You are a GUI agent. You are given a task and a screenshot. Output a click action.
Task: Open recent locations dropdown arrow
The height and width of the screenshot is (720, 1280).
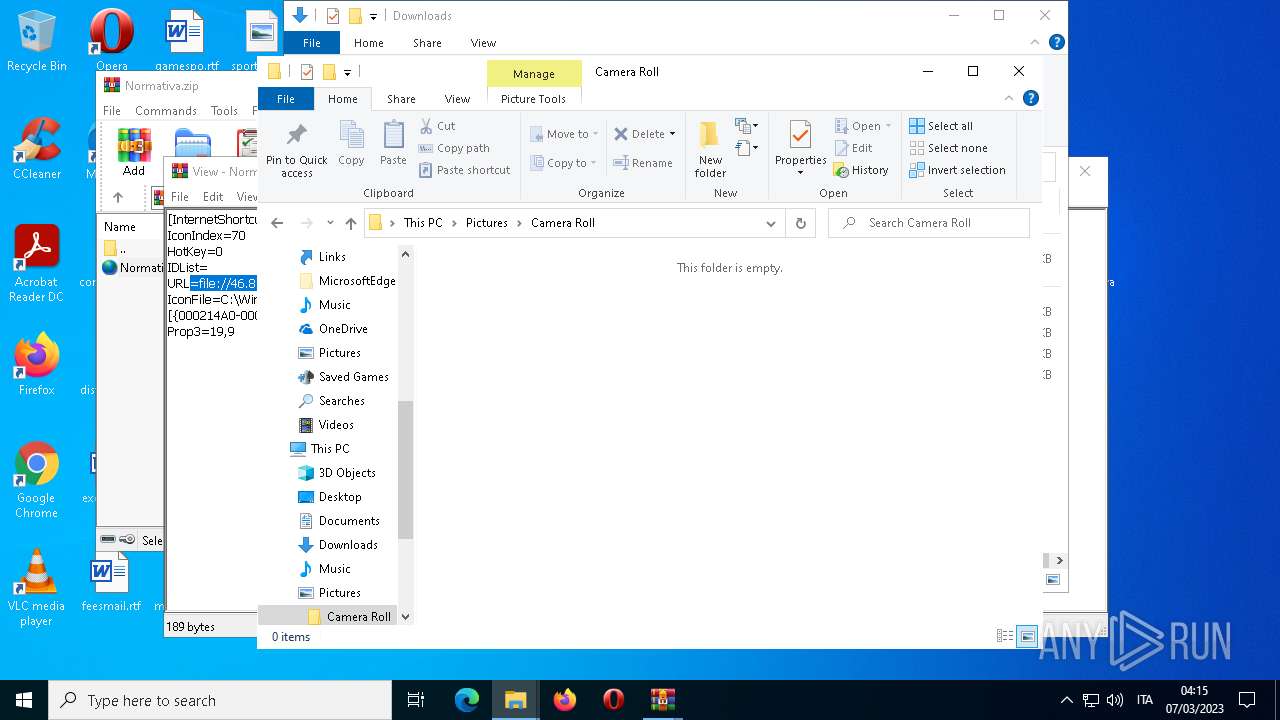pos(330,223)
